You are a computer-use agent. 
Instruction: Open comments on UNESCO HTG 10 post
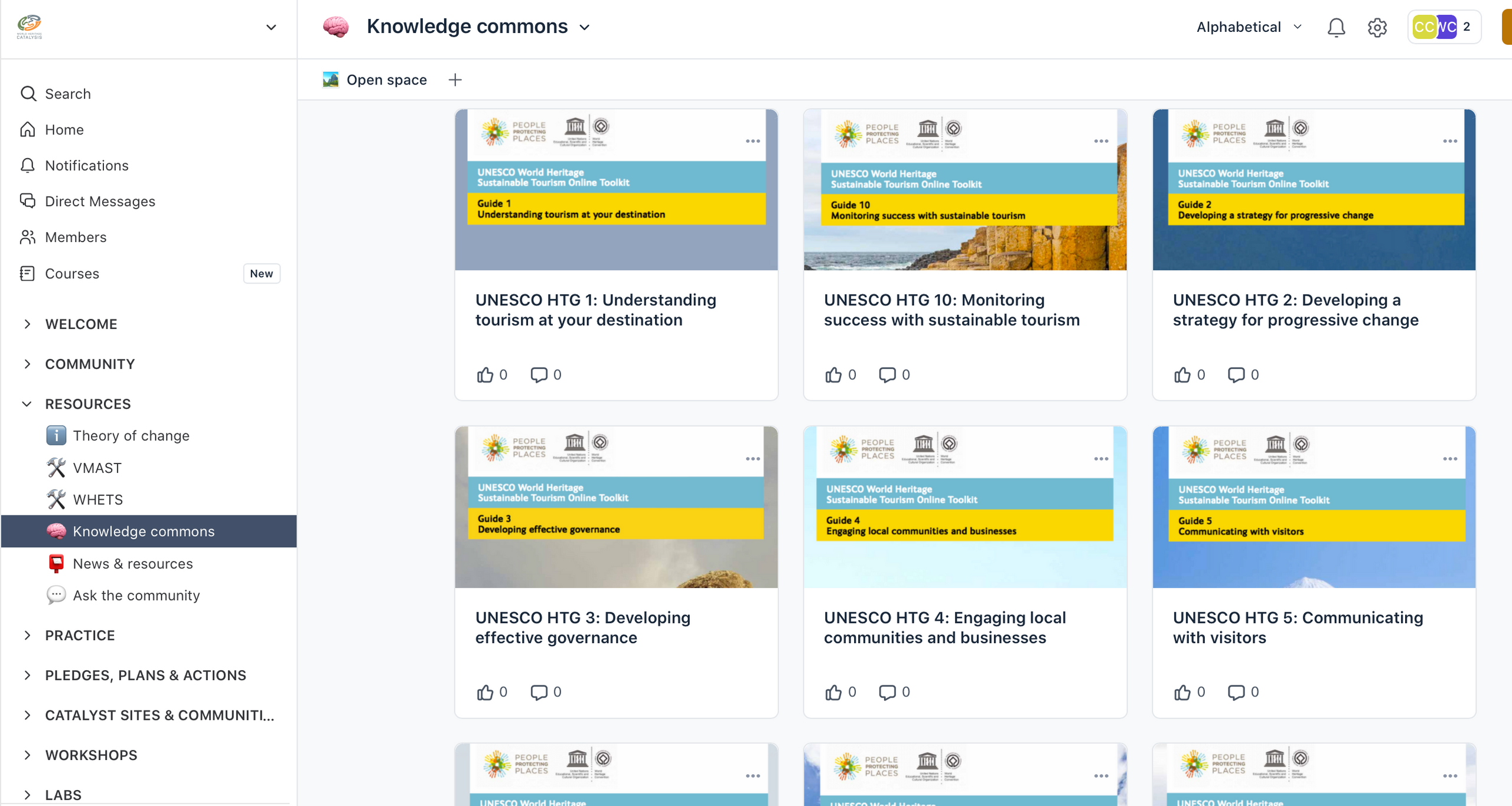[887, 375]
